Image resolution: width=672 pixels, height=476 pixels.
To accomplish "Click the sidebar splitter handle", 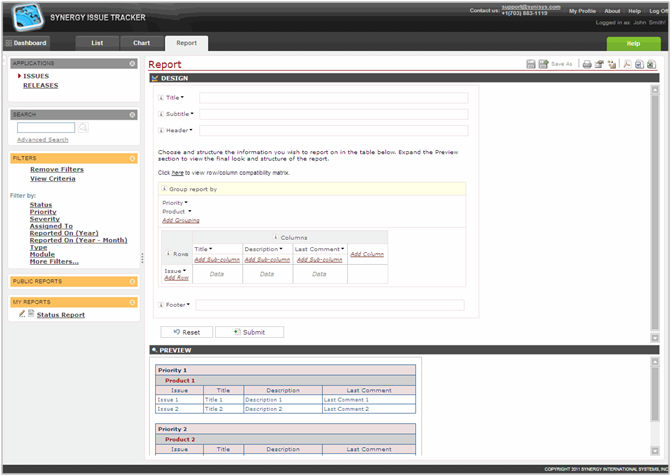I will tap(142, 257).
